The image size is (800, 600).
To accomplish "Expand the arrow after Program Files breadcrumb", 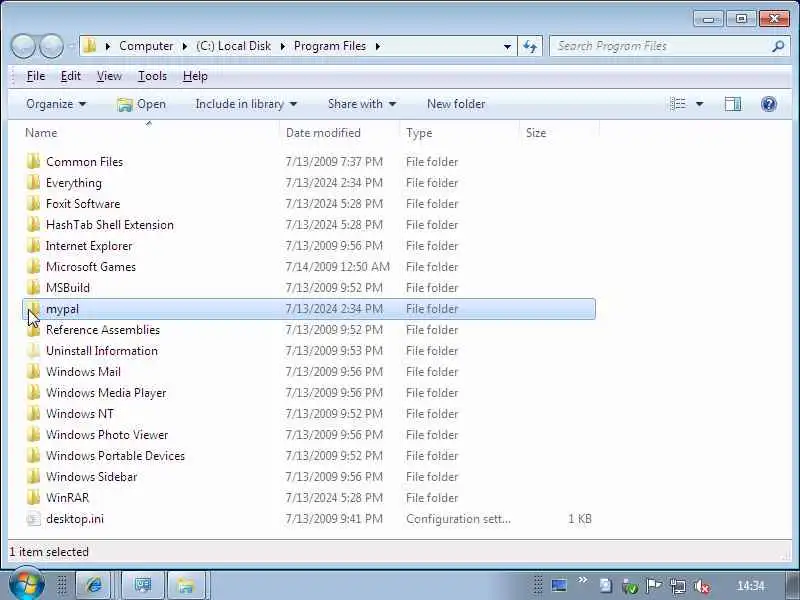I will click(x=378, y=46).
